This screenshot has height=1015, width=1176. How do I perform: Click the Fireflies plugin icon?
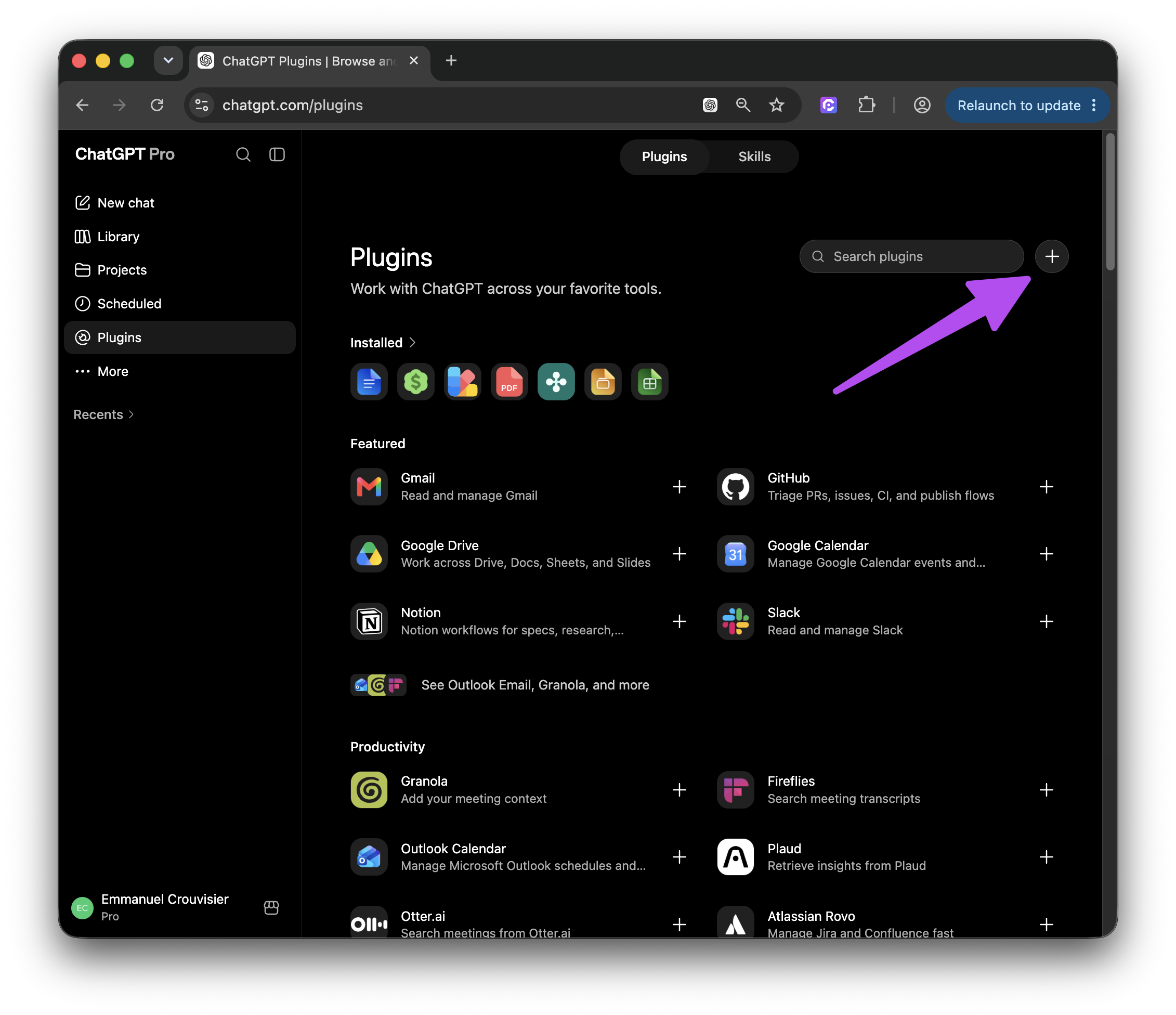[x=736, y=790]
